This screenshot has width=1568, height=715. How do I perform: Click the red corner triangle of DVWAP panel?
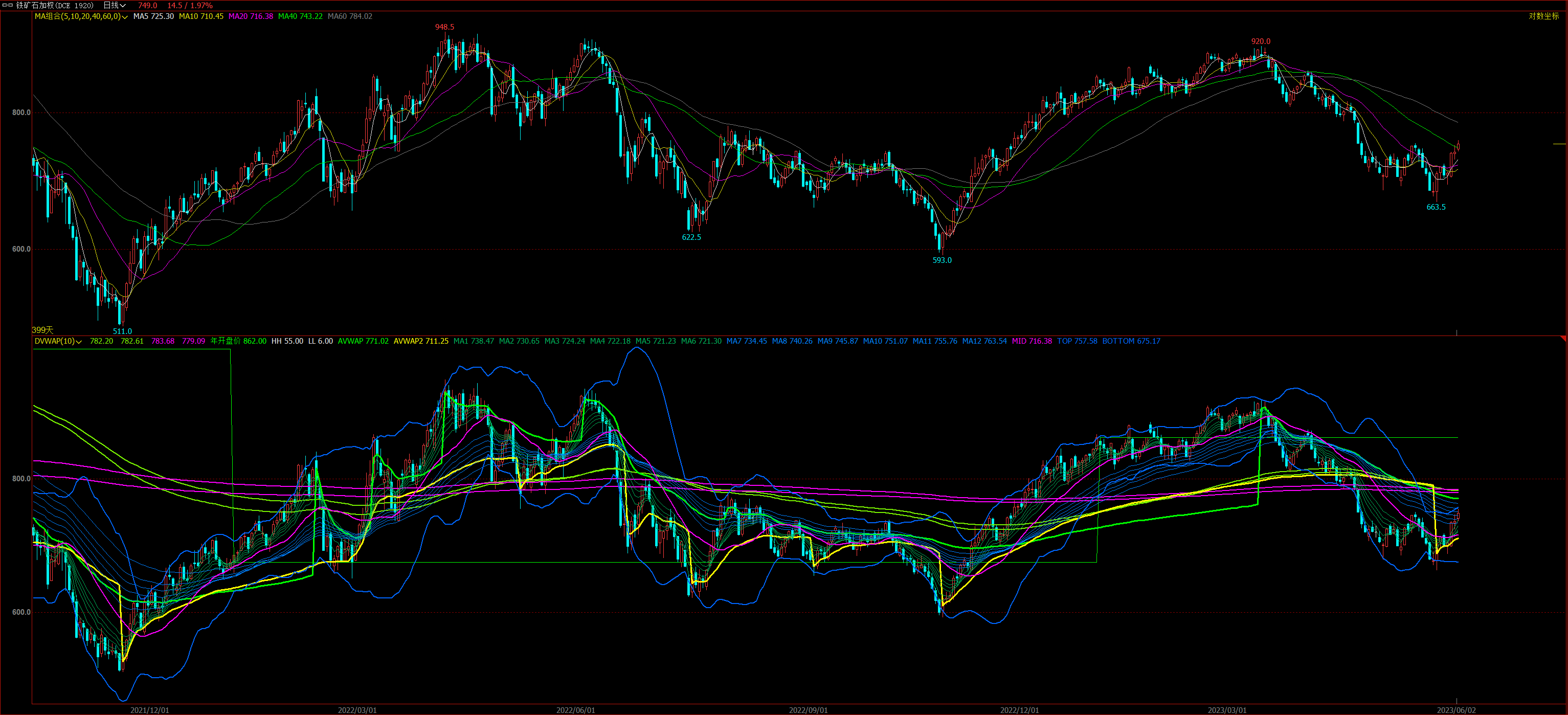(1564, 339)
